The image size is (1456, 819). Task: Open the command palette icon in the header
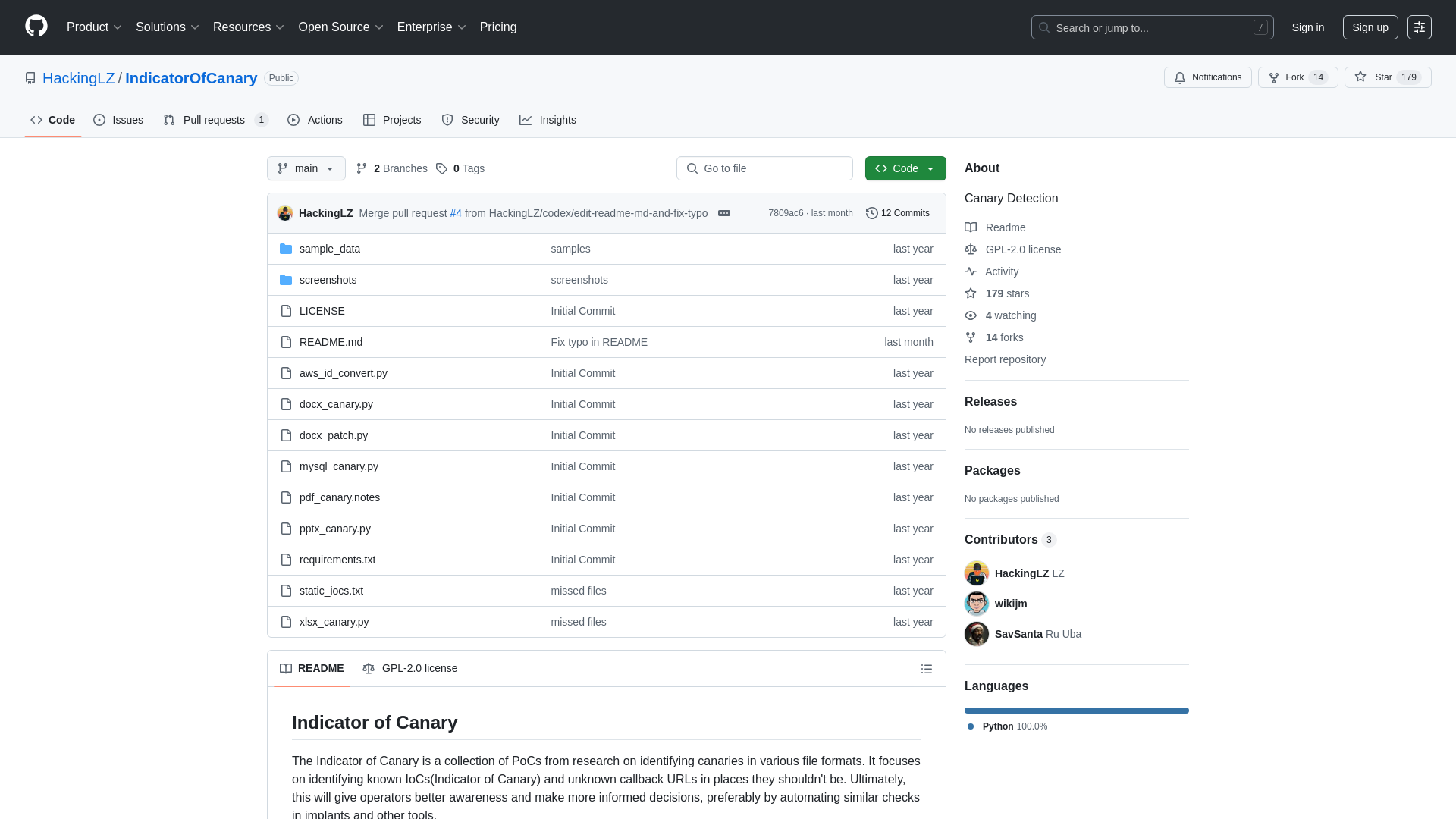tap(1420, 27)
